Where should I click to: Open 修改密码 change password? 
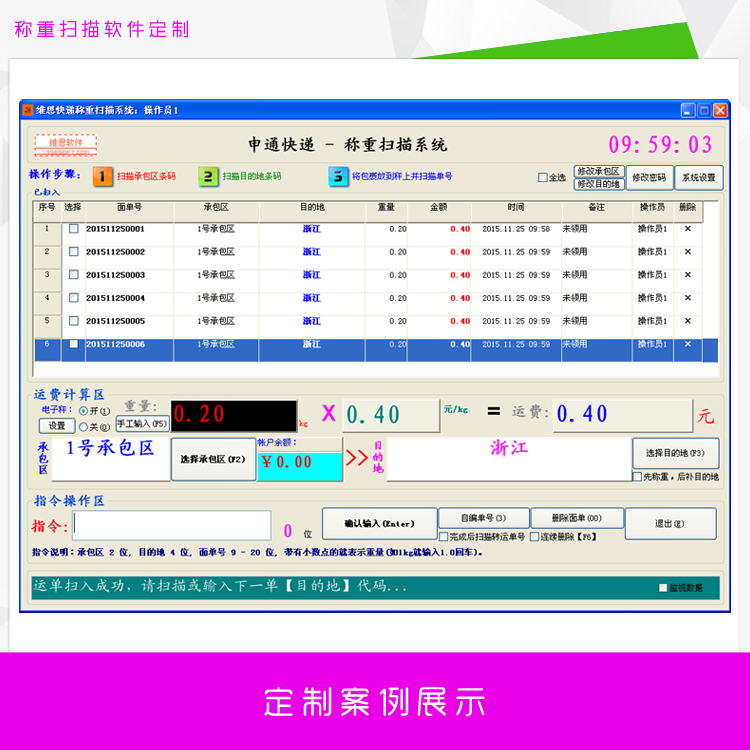click(x=649, y=177)
